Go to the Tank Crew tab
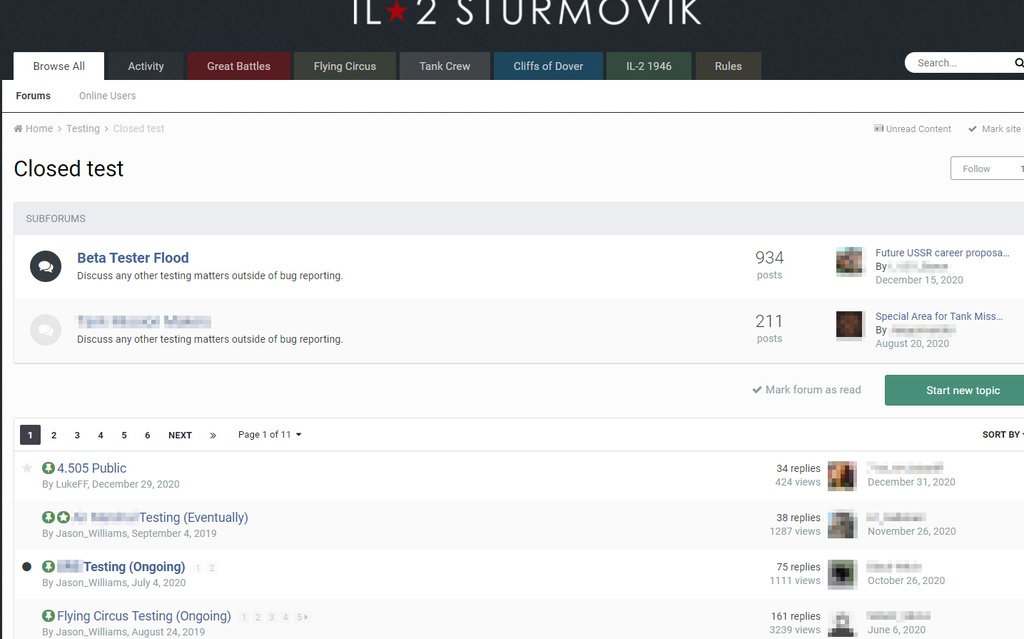This screenshot has height=639, width=1024. coord(445,66)
